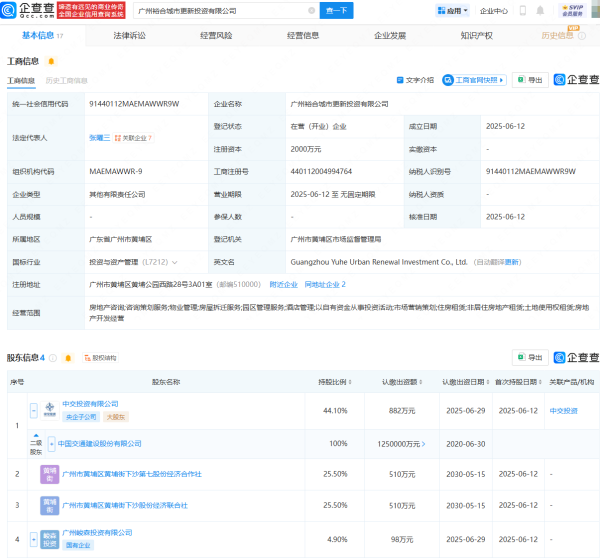Click the info icon beside 股东信息 4

[x=53, y=358]
